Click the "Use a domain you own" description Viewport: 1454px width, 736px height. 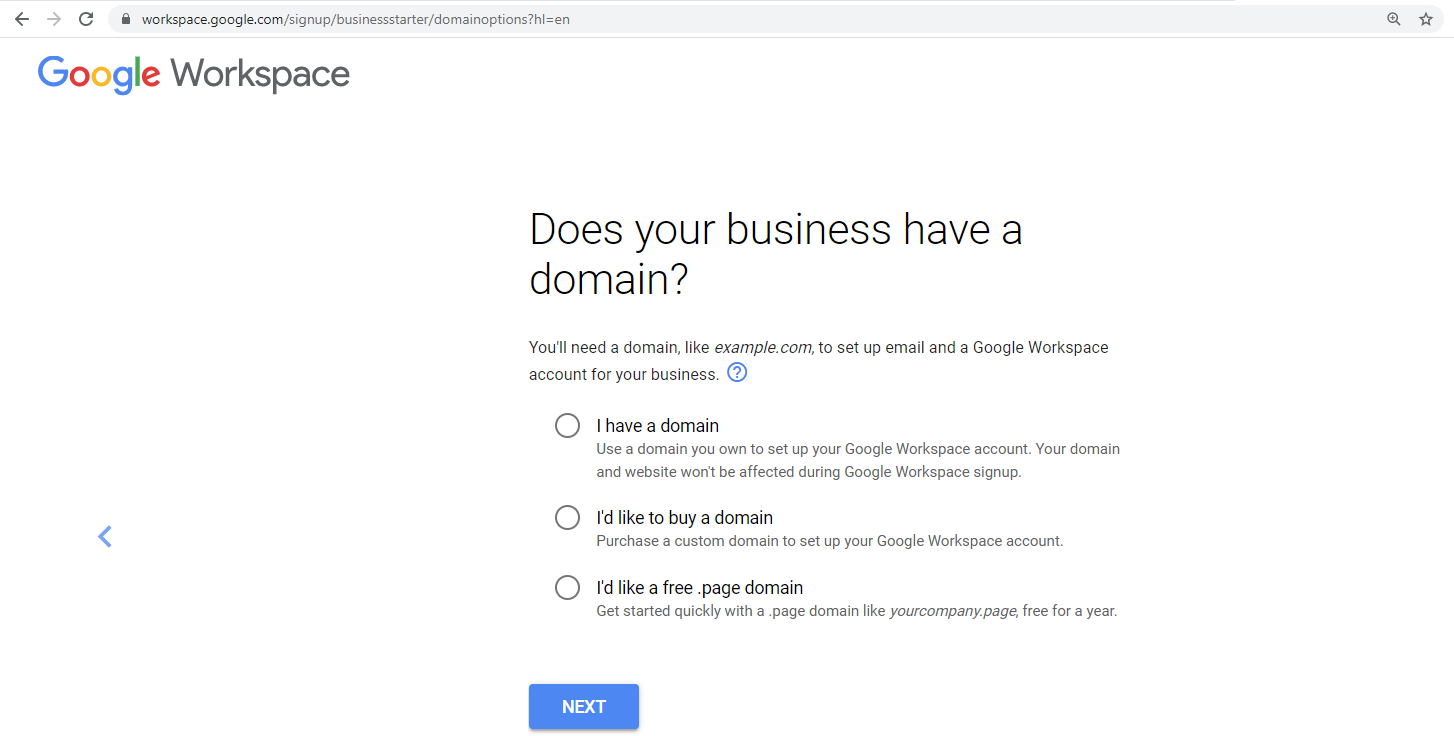(x=858, y=460)
